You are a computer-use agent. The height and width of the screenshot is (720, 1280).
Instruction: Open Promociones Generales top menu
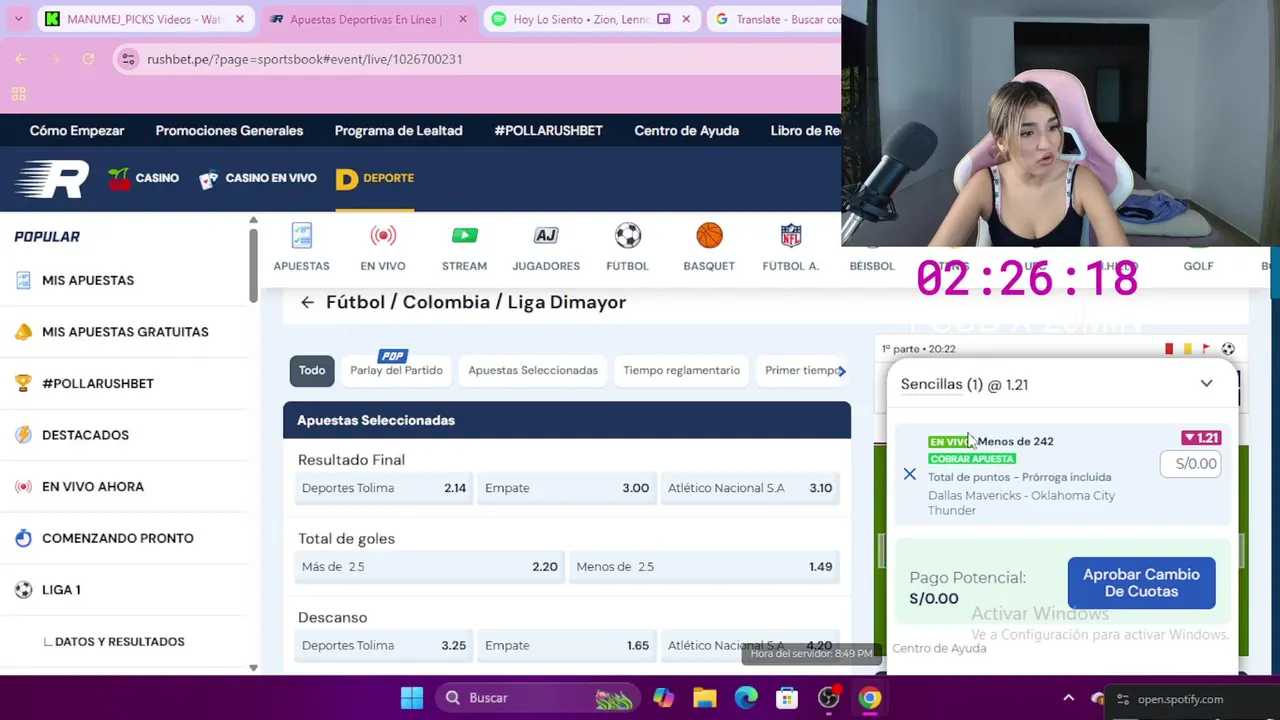click(229, 131)
